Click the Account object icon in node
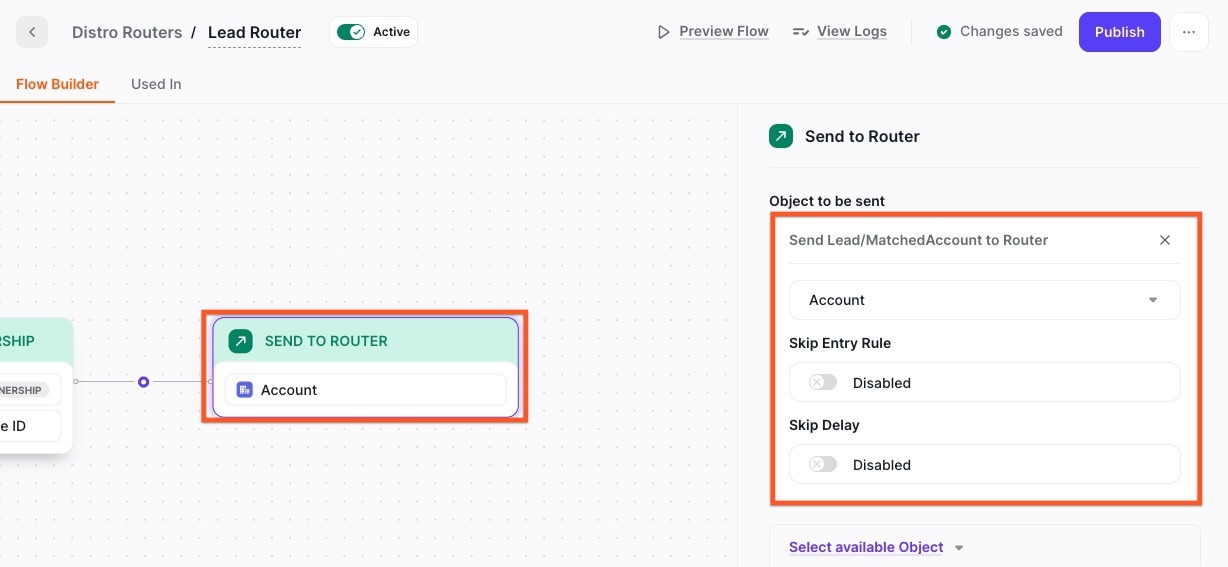 244,390
